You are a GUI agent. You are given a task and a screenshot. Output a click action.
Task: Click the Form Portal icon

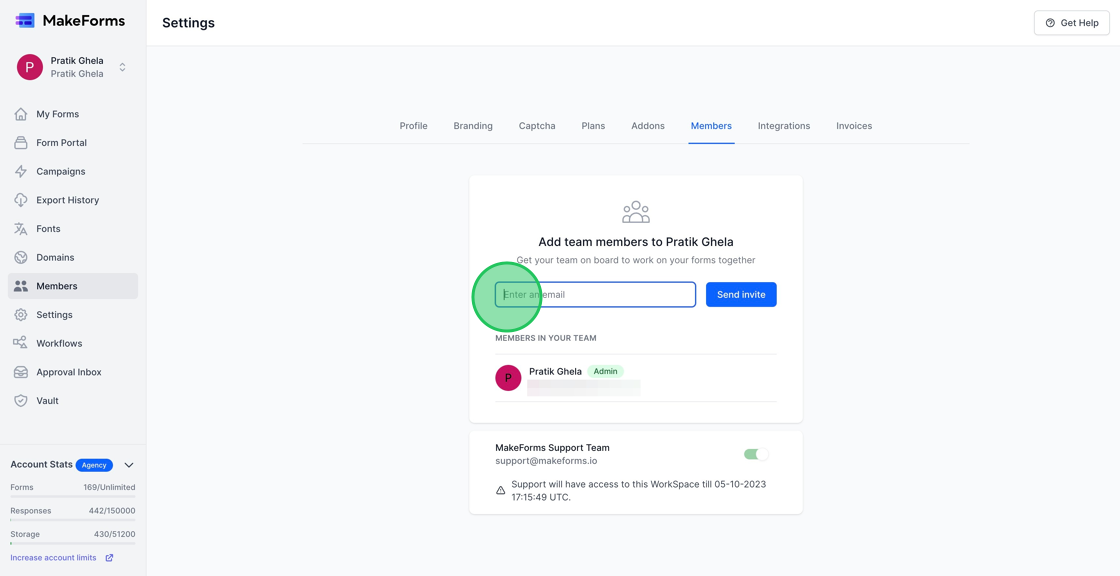(21, 143)
